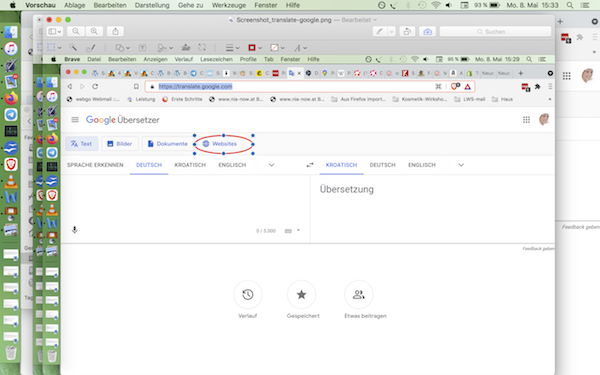Open the Wi-Fi status menu in the top bar

pos(435,5)
